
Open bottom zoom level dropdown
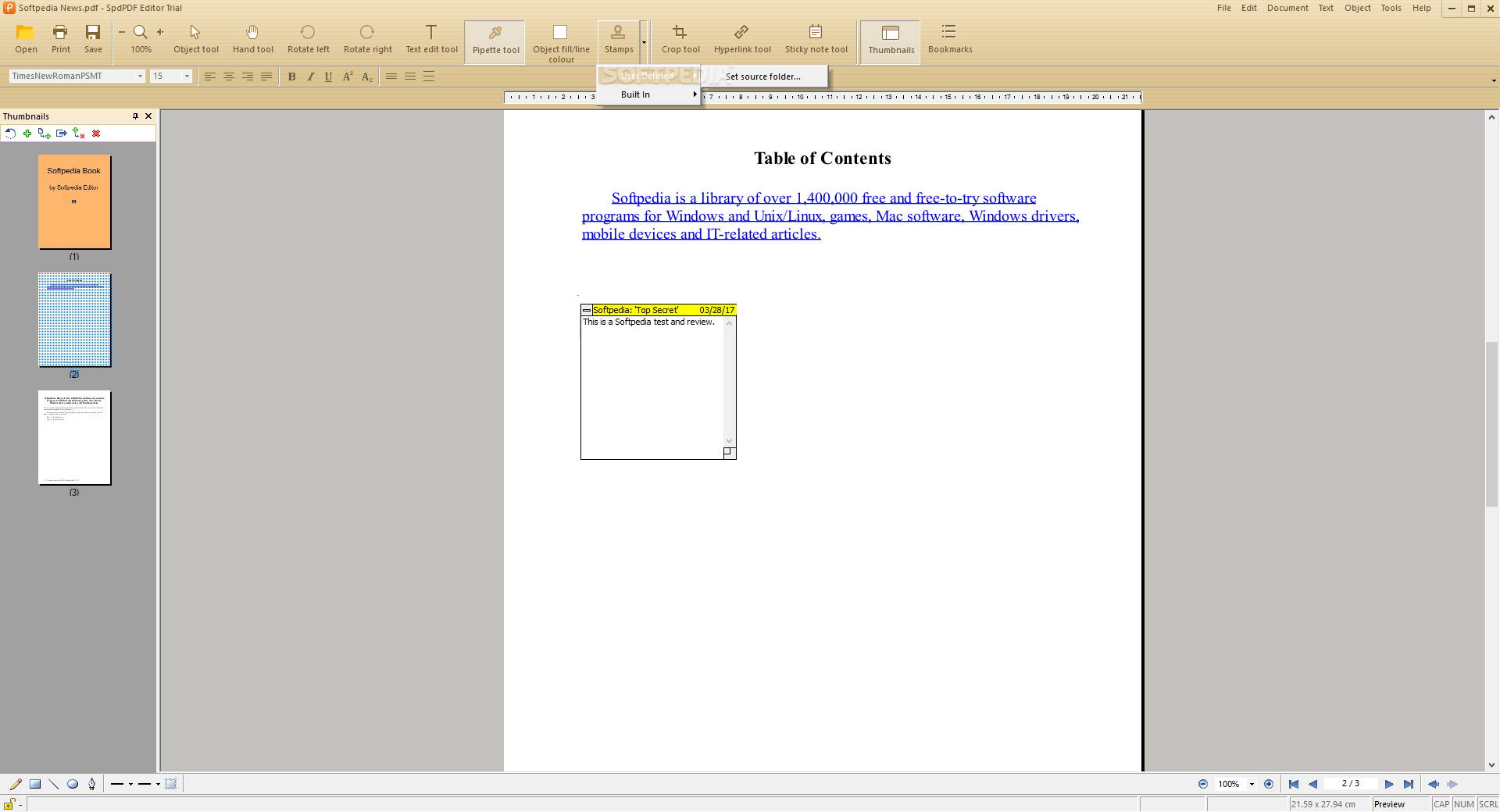[x=1252, y=784]
